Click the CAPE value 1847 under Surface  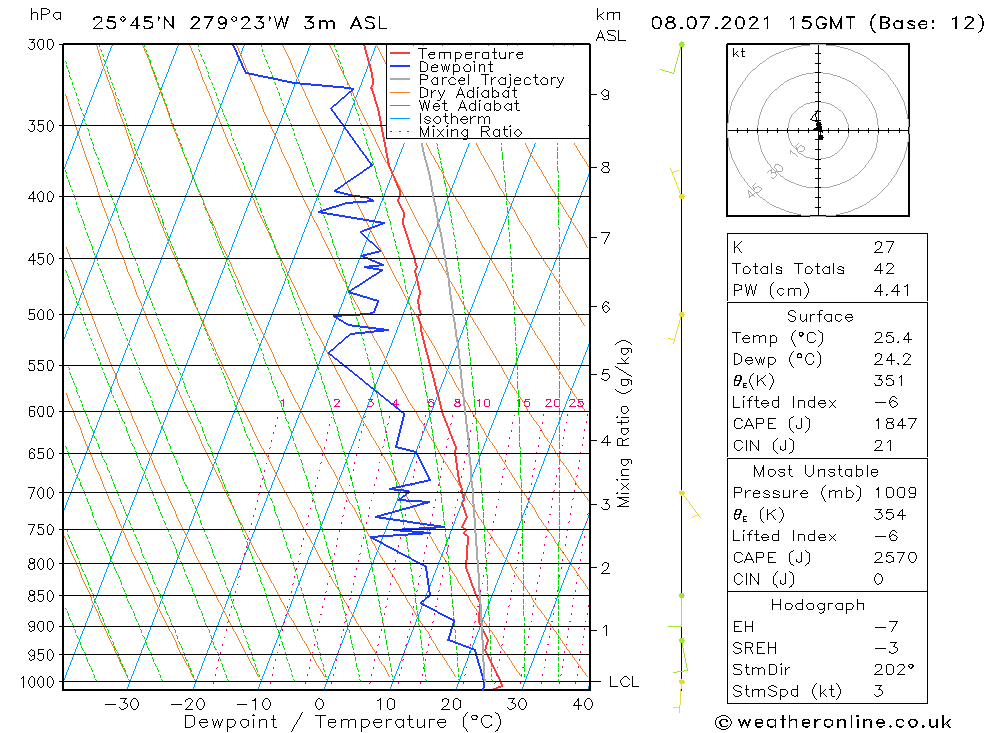[x=895, y=424]
